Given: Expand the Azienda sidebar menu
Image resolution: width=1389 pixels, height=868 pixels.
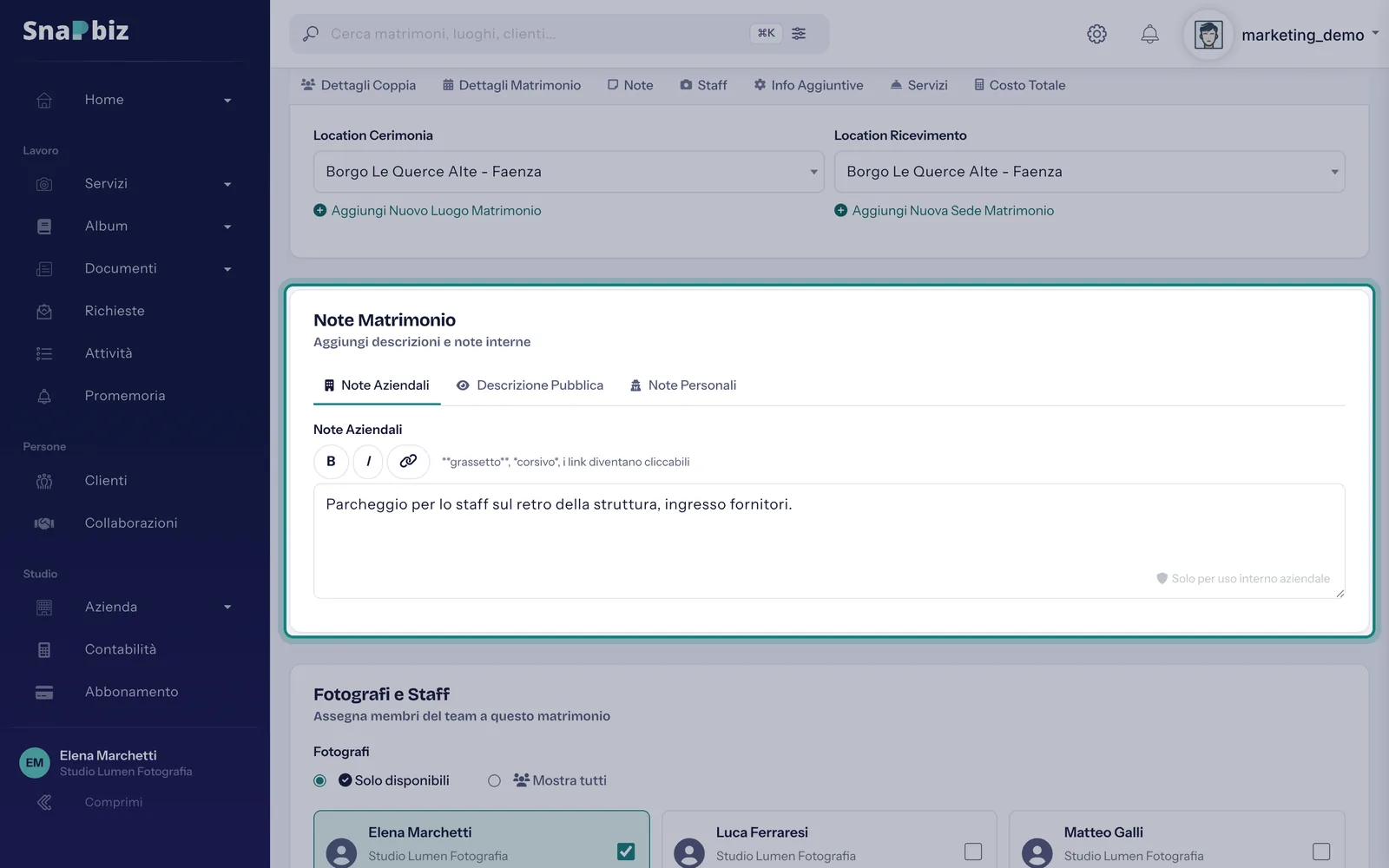Looking at the screenshot, I should (x=227, y=608).
